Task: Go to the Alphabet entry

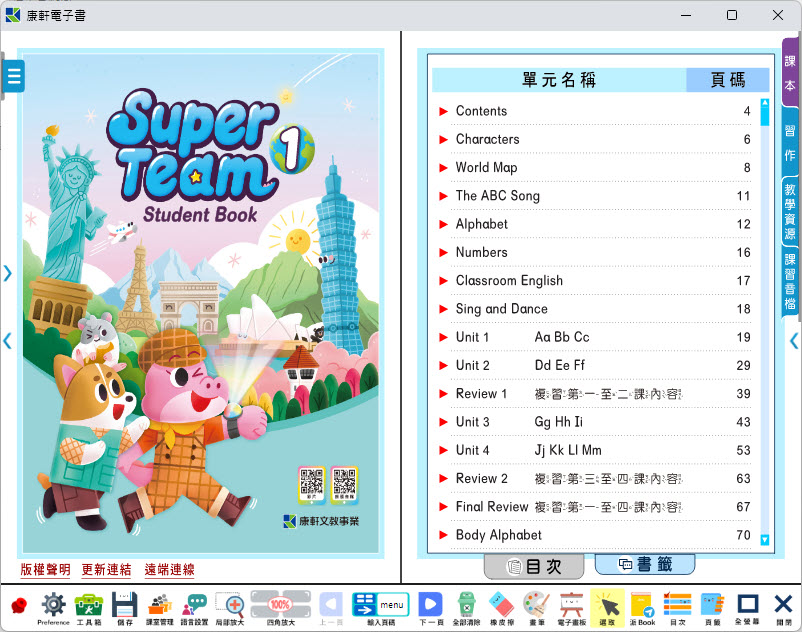Action: coord(595,224)
